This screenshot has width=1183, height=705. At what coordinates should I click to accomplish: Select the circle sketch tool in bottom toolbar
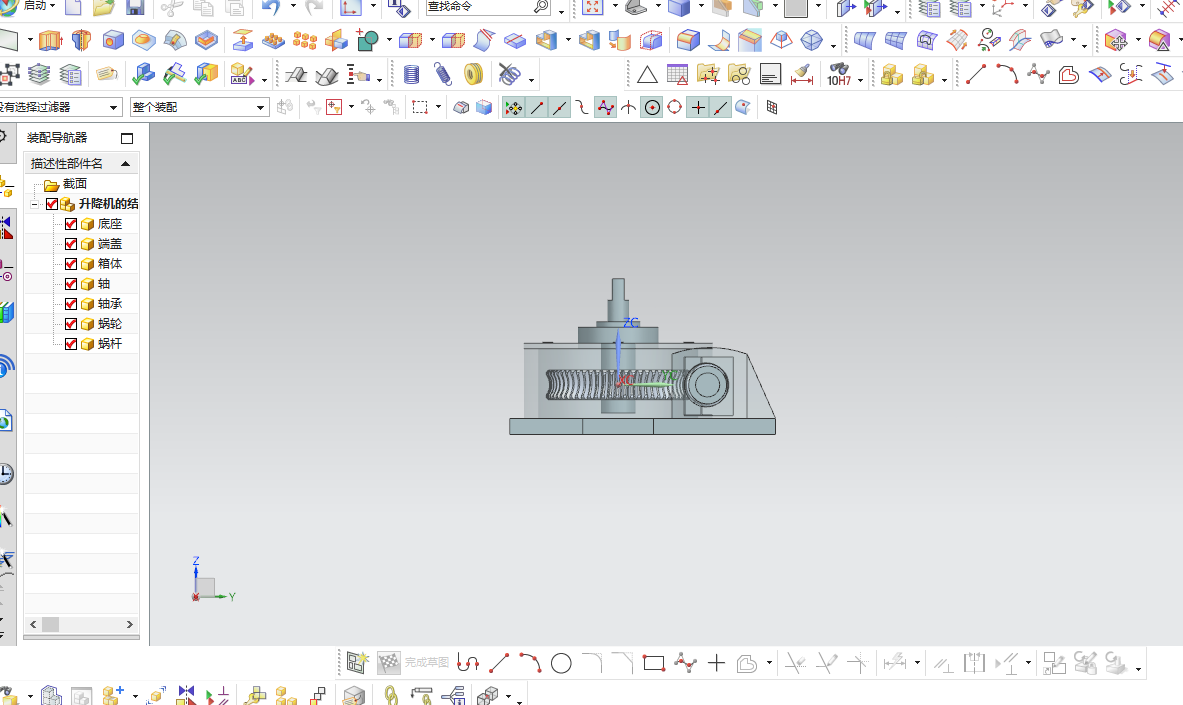click(x=561, y=663)
